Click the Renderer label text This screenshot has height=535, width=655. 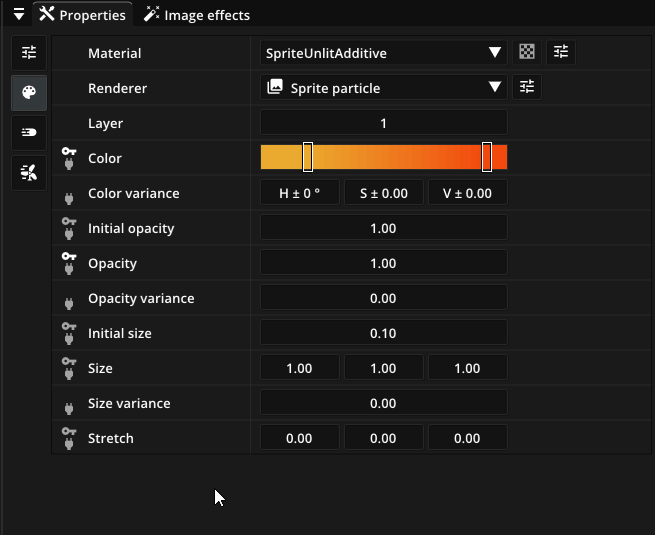pos(117,88)
